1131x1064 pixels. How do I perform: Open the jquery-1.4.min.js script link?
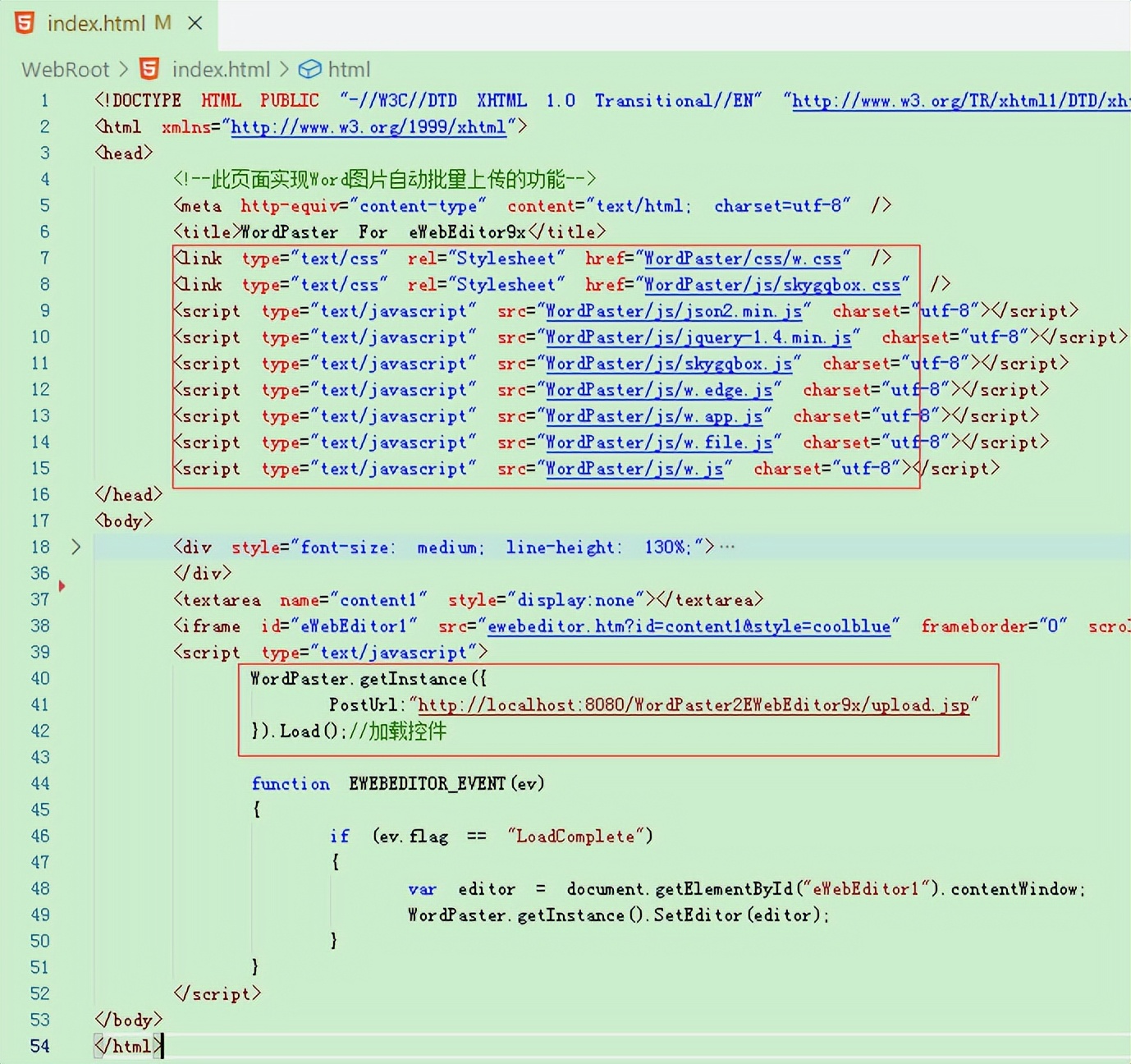698,337
